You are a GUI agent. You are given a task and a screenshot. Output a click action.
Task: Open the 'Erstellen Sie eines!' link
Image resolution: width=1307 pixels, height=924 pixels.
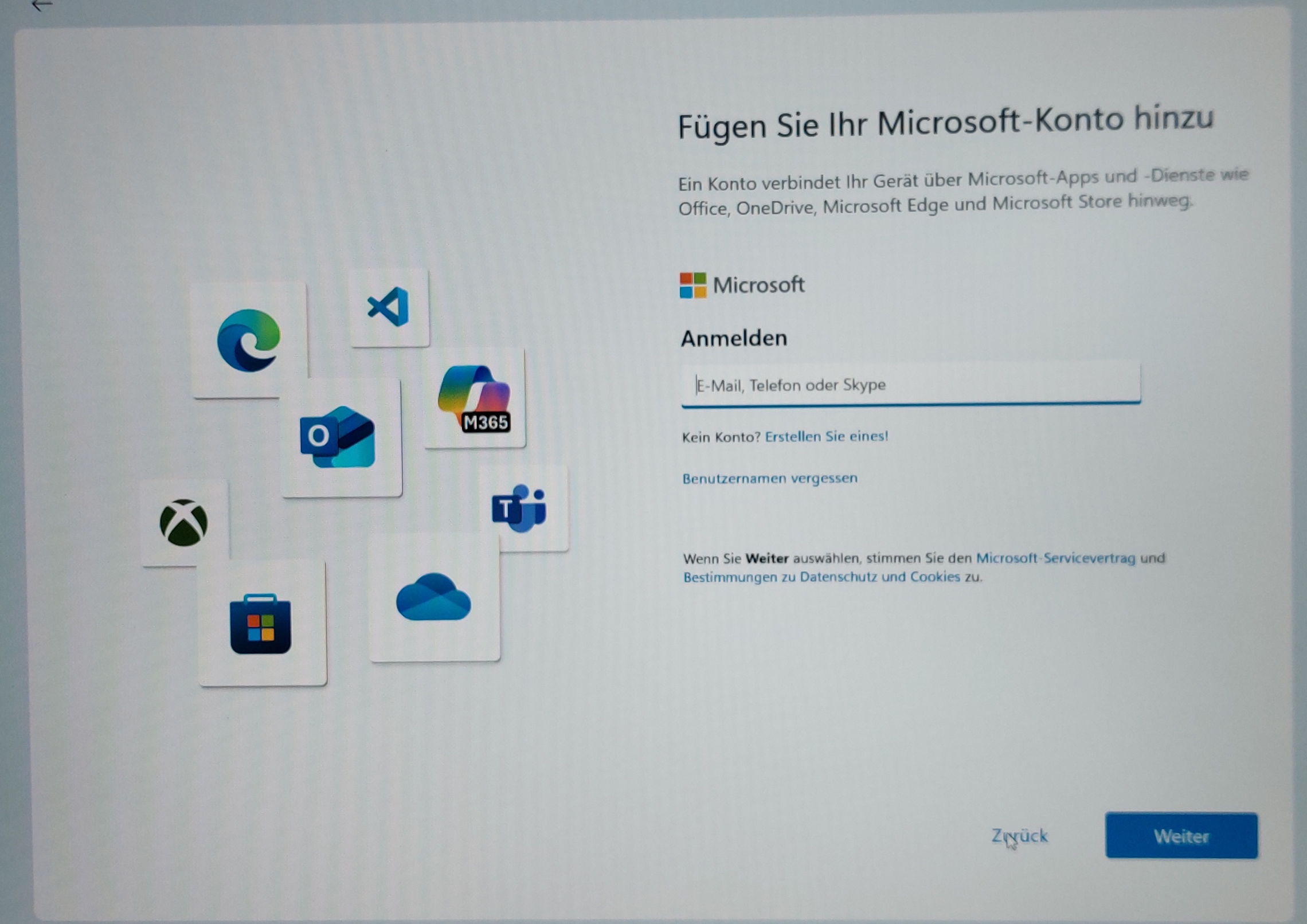(x=826, y=436)
